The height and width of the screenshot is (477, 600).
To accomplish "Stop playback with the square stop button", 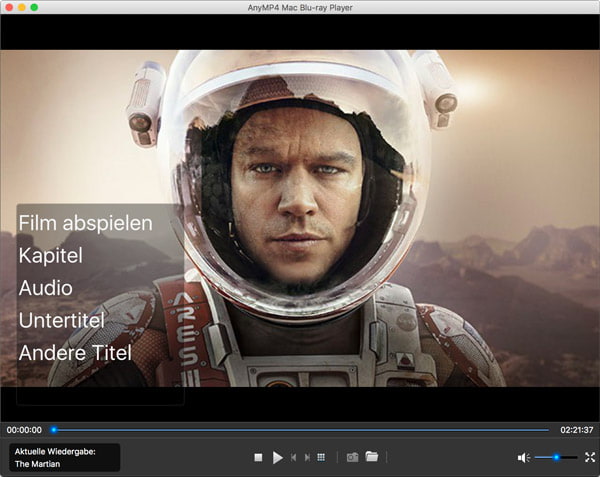I will 258,457.
